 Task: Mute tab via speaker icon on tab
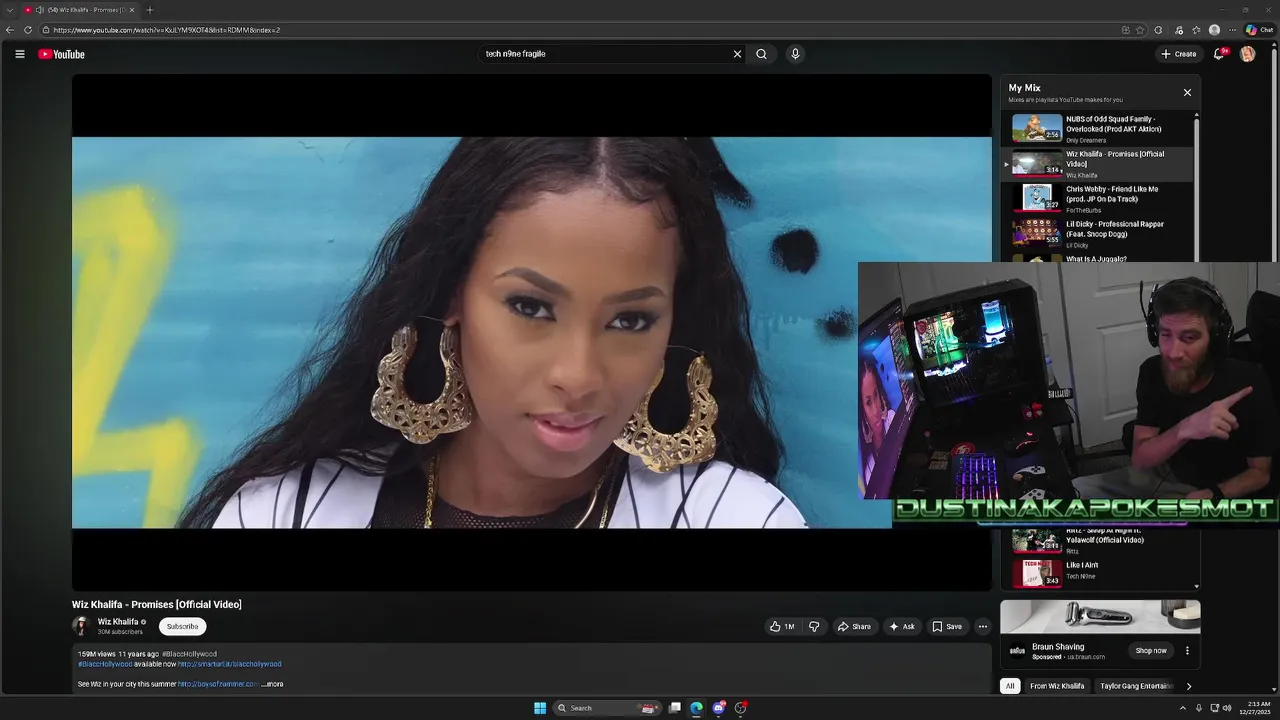click(x=39, y=10)
